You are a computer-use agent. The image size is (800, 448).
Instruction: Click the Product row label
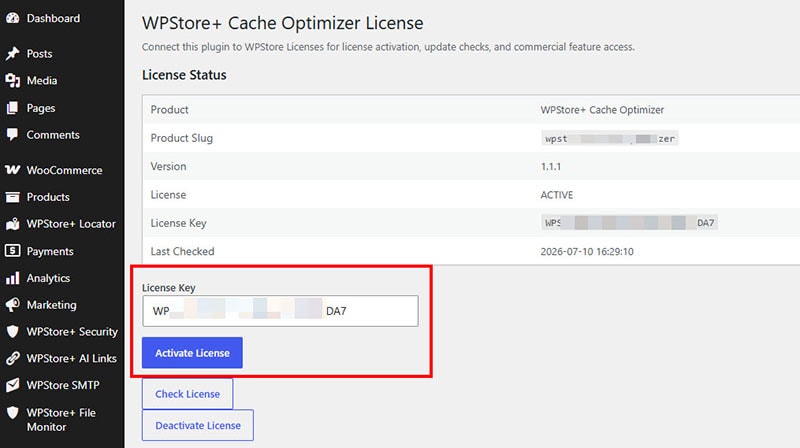[169, 110]
